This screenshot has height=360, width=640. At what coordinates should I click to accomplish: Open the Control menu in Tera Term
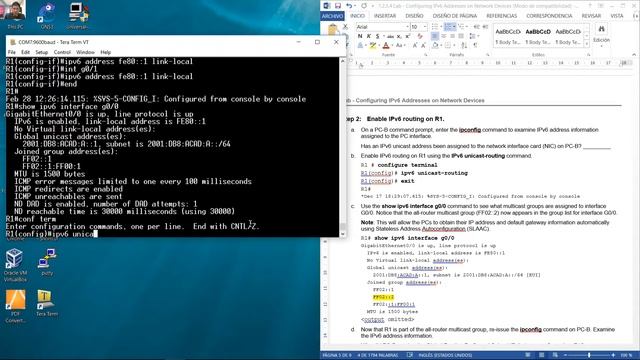click(x=62, y=52)
